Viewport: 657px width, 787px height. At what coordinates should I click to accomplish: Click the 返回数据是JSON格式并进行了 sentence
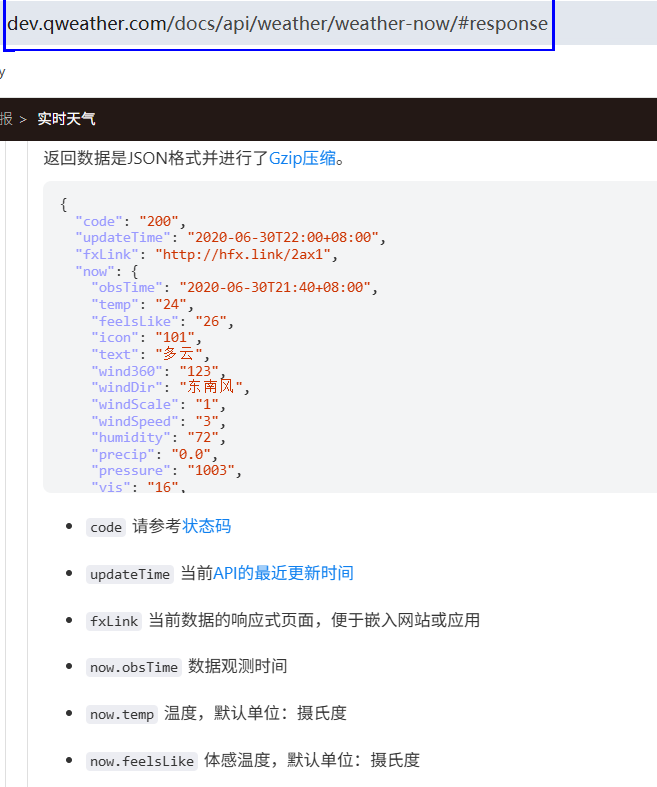[x=156, y=159]
